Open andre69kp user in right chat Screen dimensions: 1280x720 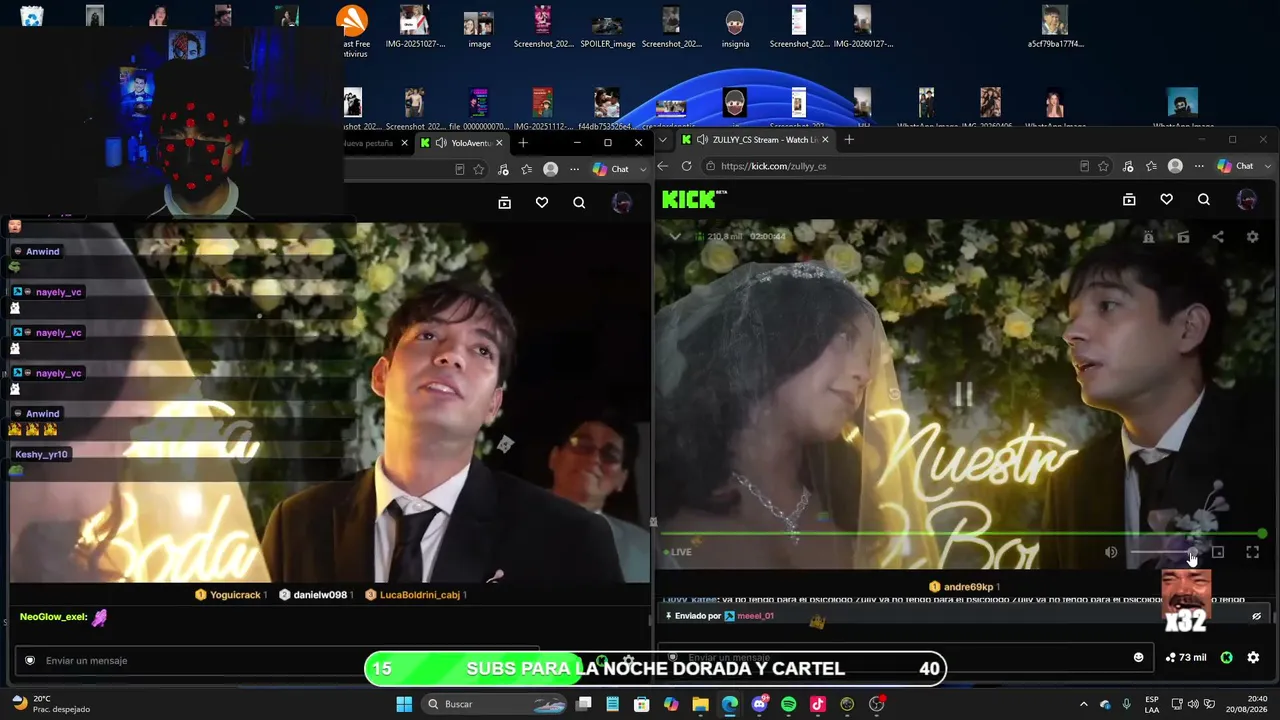968,587
